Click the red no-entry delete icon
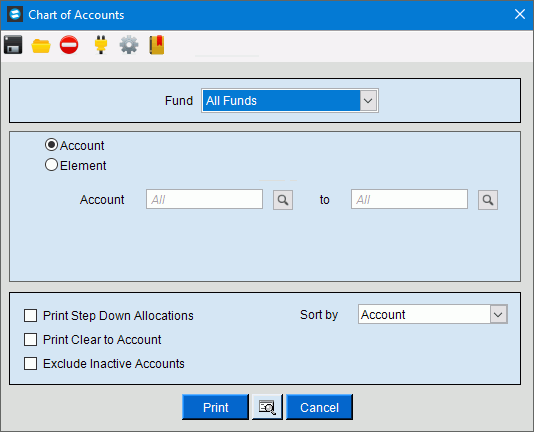The width and height of the screenshot is (534, 432). 69,45
